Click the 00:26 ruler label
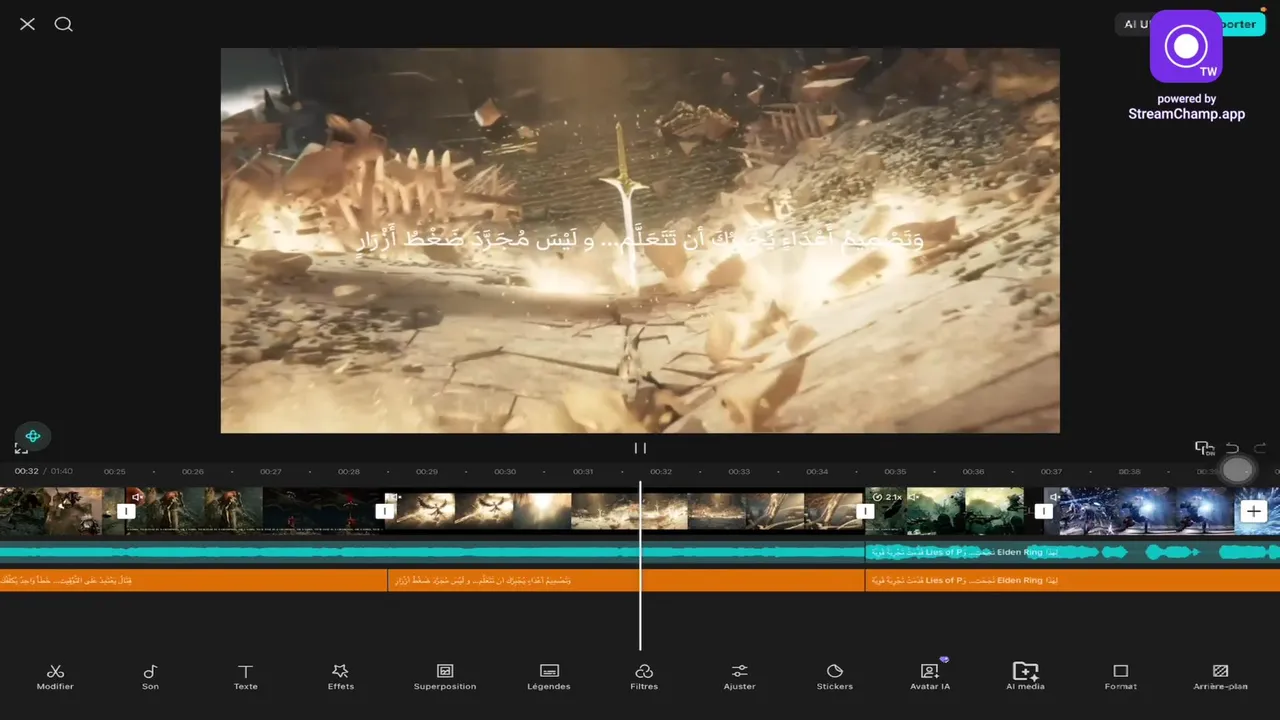Screen dimensions: 1280x720 (193, 471)
